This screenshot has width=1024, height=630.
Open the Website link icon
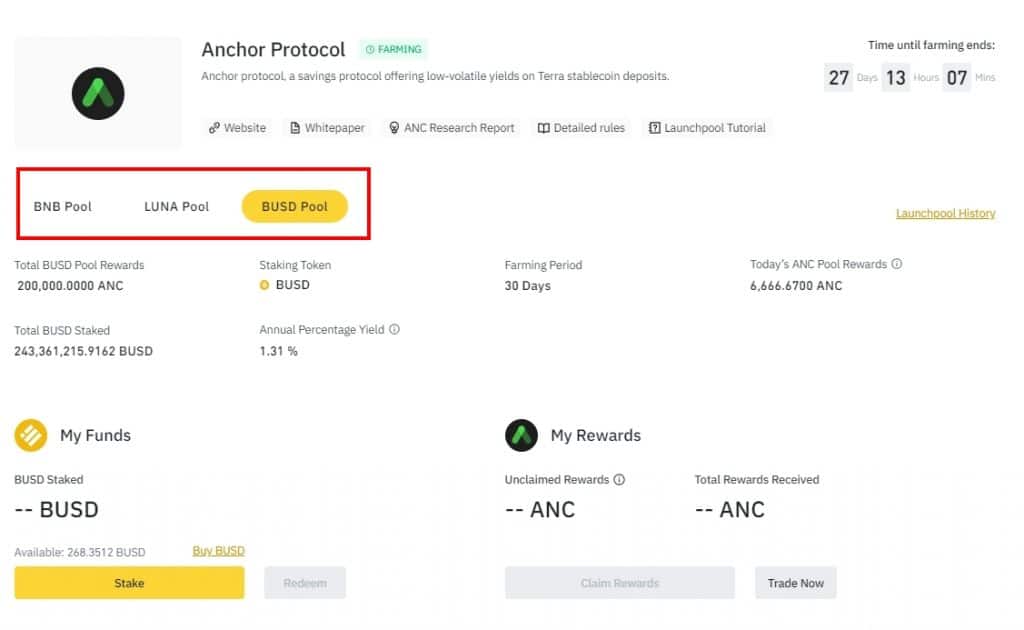click(214, 128)
